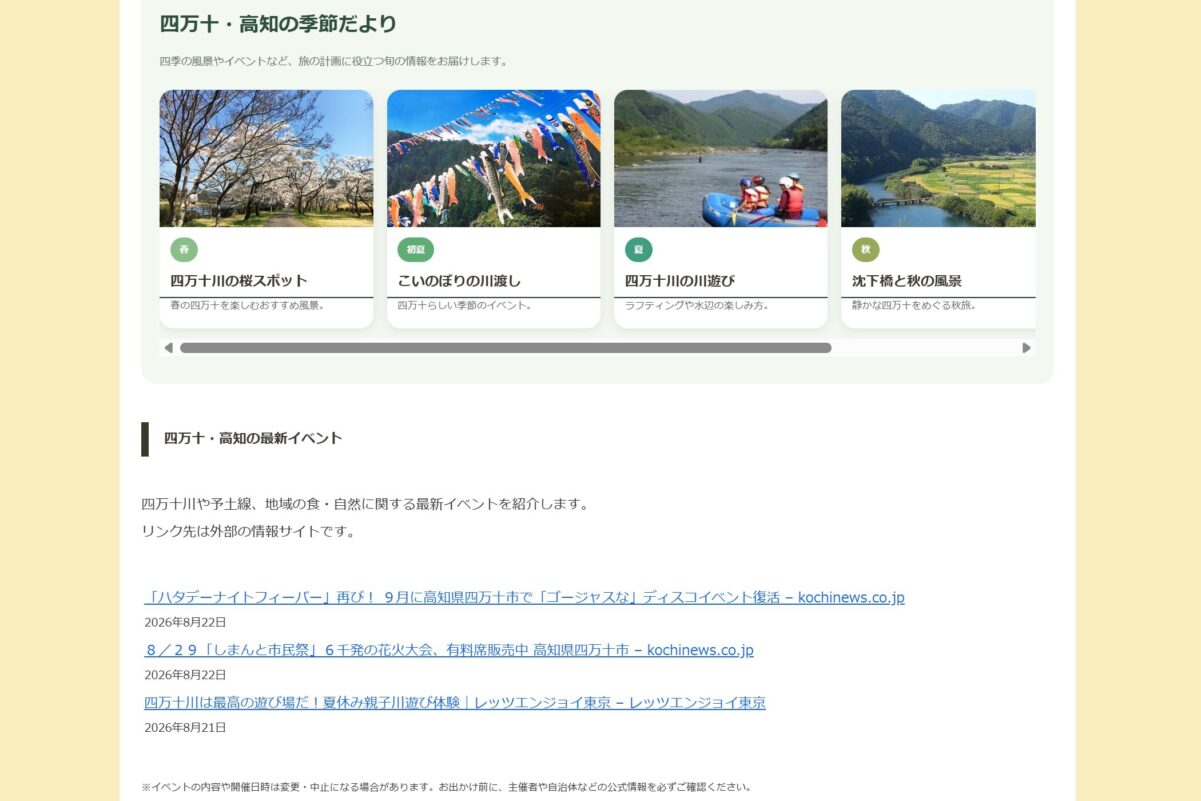This screenshot has width=1201, height=801.
Task: Click the carousel scroll left arrow
Action: [168, 348]
